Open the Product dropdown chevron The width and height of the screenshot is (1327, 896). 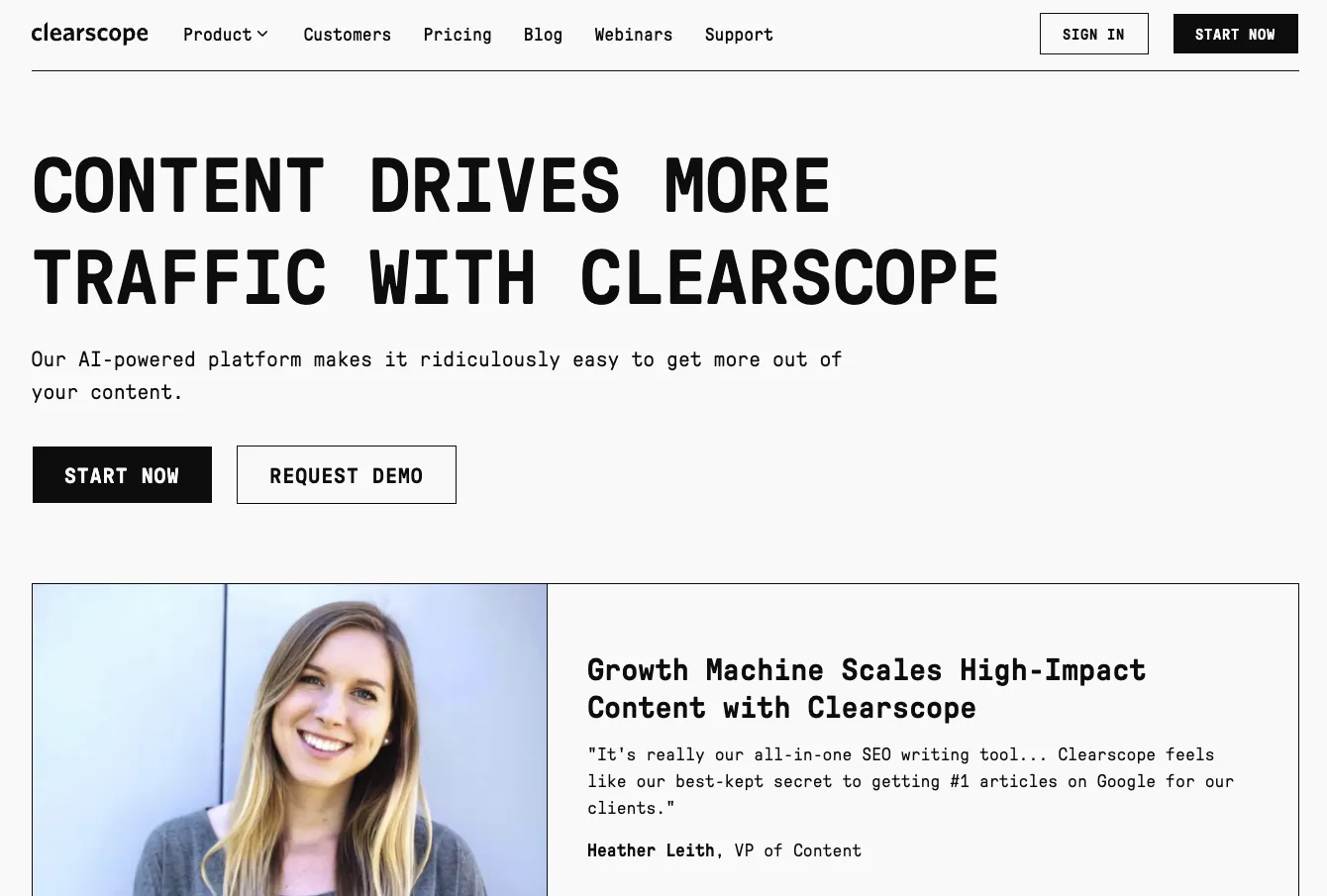click(262, 34)
